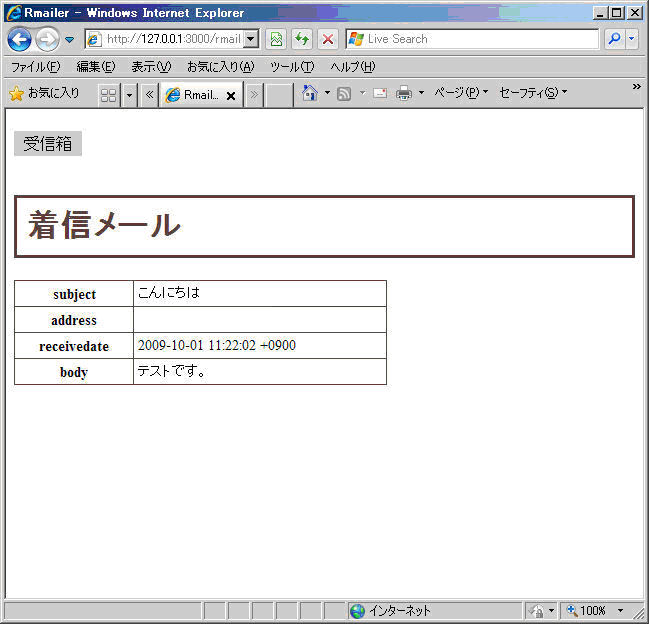Open search provider options dropdown

coord(632,39)
